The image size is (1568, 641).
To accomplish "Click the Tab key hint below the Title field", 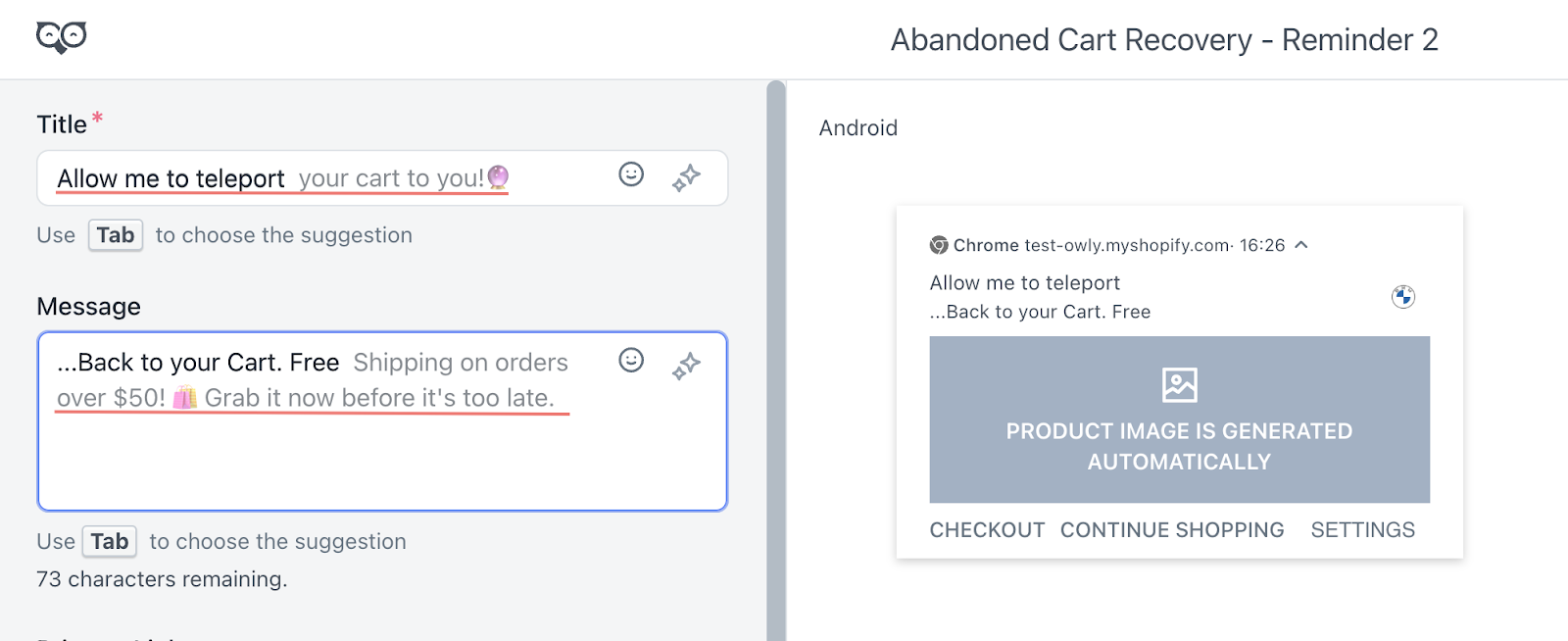I will tap(115, 235).
